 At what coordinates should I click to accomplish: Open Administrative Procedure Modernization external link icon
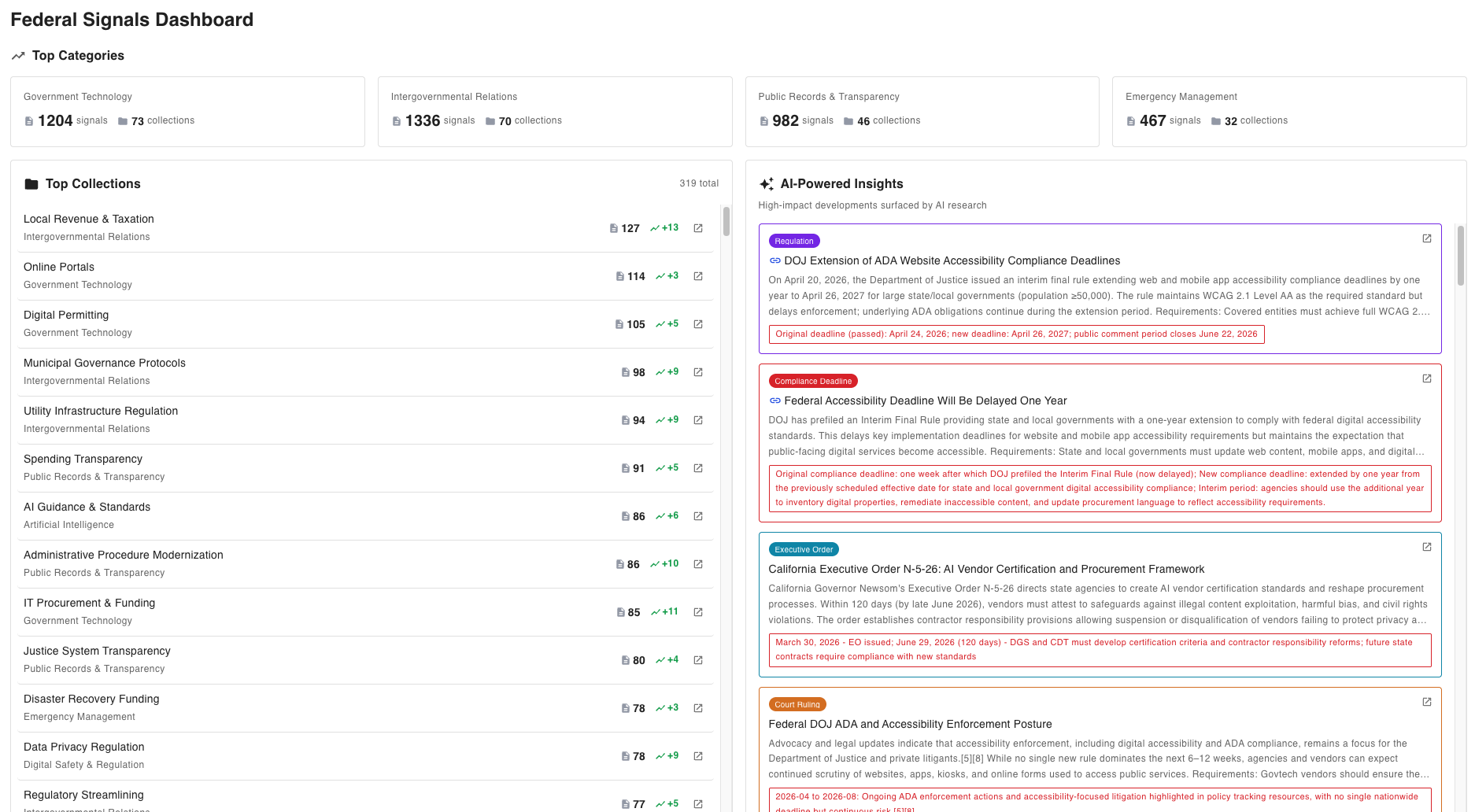pyautogui.click(x=698, y=564)
